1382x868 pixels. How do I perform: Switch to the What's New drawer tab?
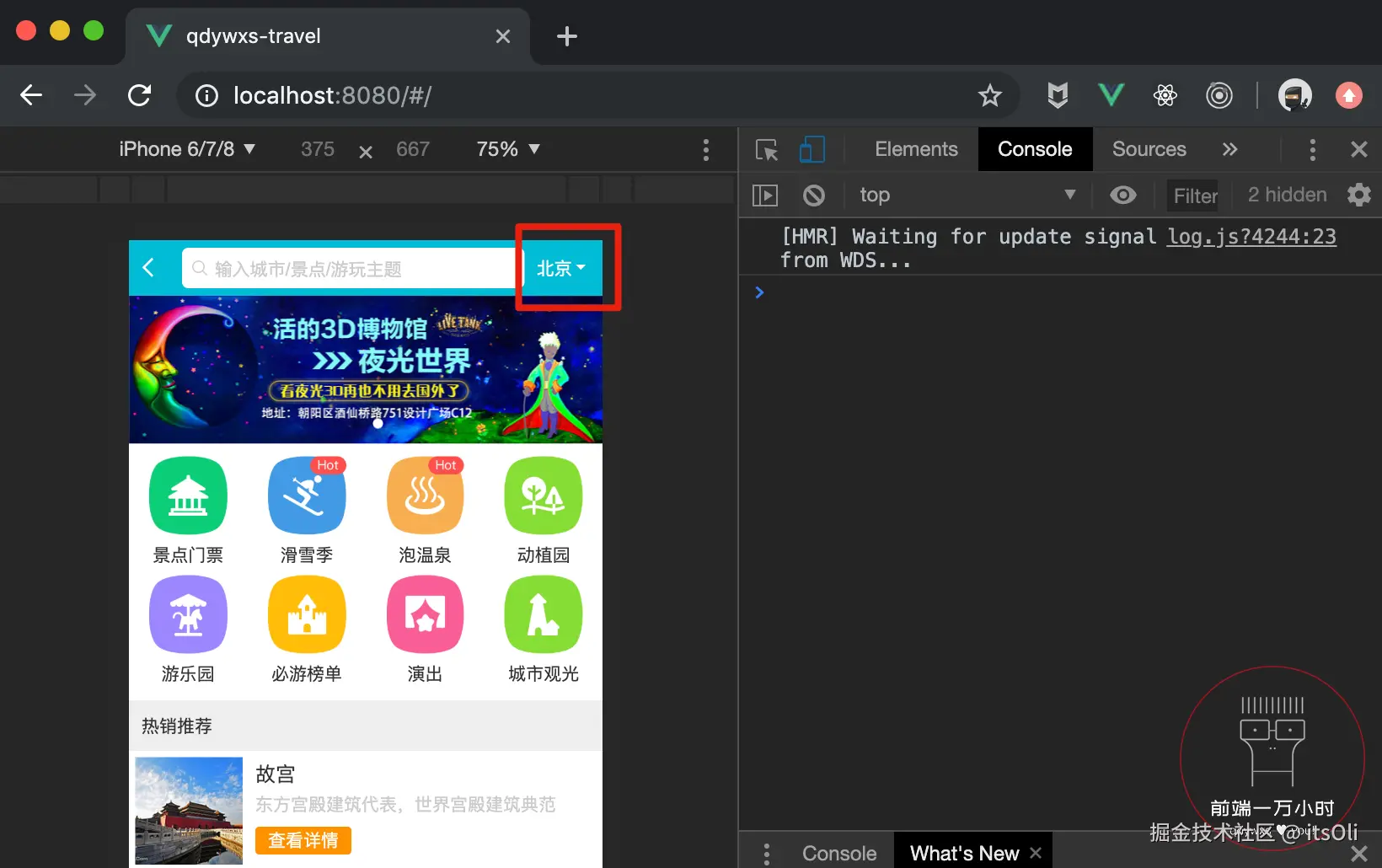tap(964, 853)
